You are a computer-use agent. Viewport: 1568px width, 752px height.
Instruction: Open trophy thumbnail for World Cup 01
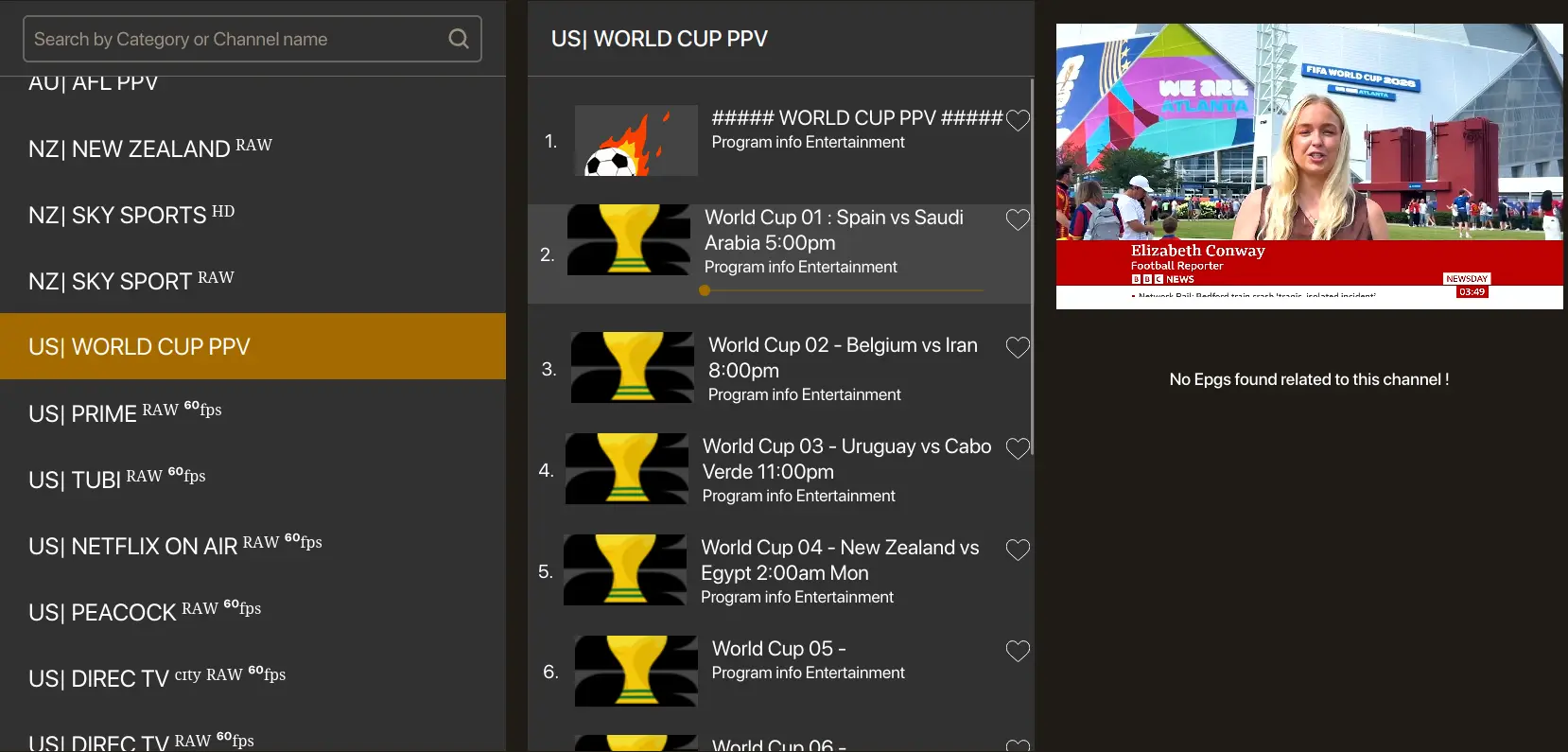pyautogui.click(x=629, y=240)
